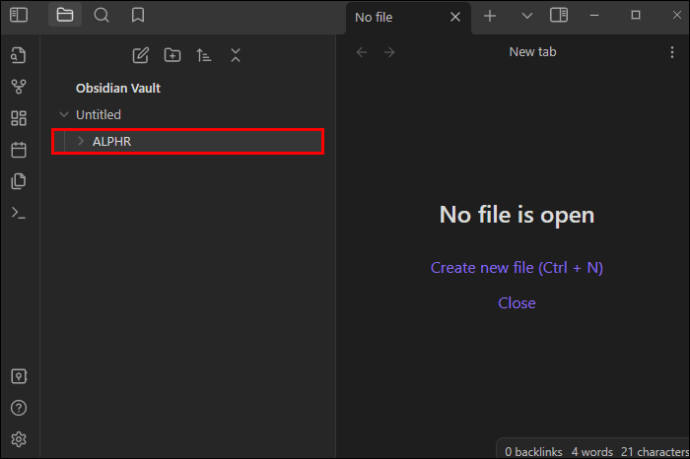
Task: Toggle the right sidebar
Action: pos(559,15)
